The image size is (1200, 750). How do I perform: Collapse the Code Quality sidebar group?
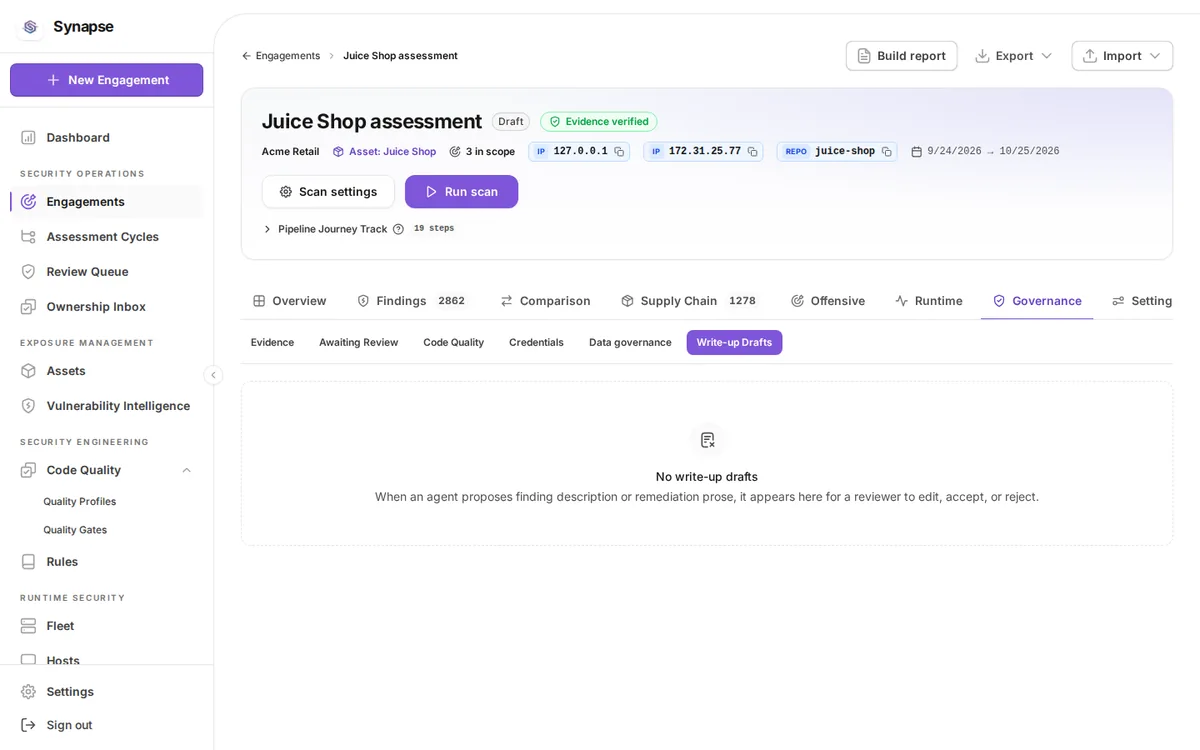(186, 470)
